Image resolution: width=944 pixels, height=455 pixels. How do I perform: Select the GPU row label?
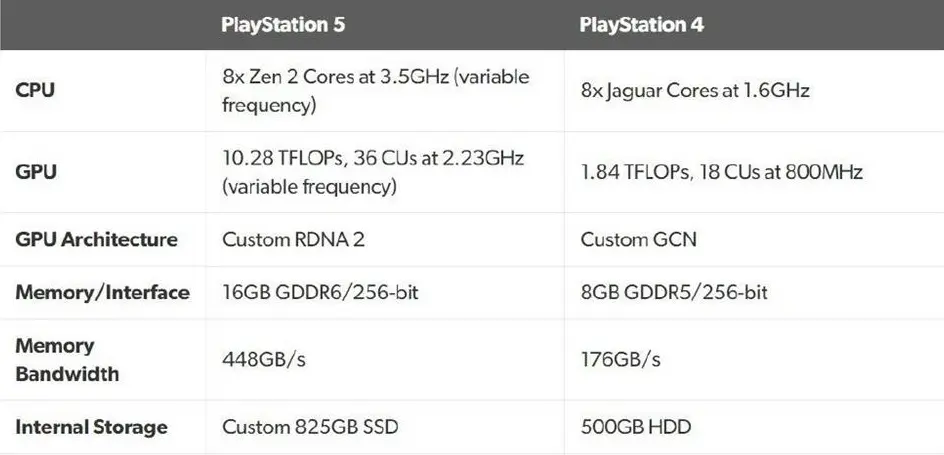(x=36, y=172)
